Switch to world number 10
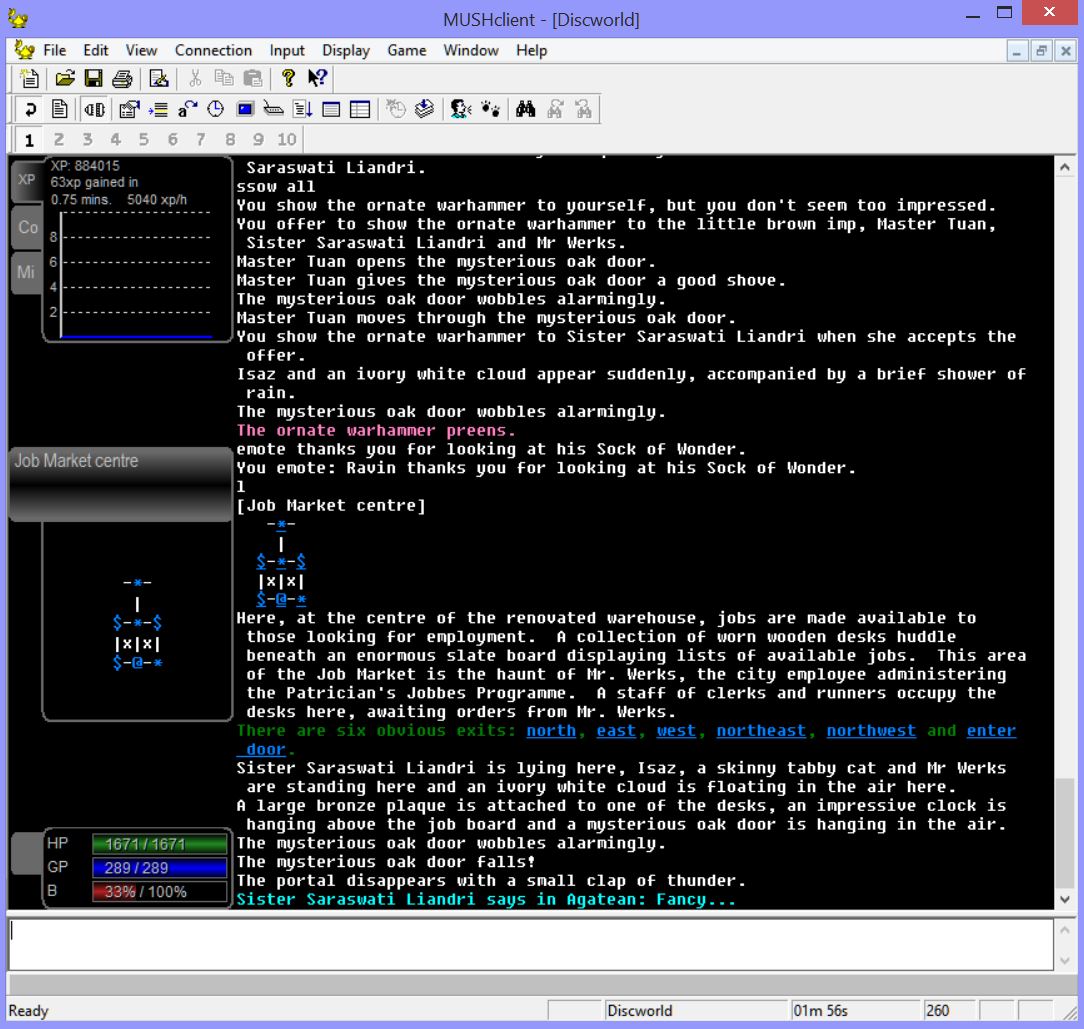1084x1029 pixels. tap(287, 140)
